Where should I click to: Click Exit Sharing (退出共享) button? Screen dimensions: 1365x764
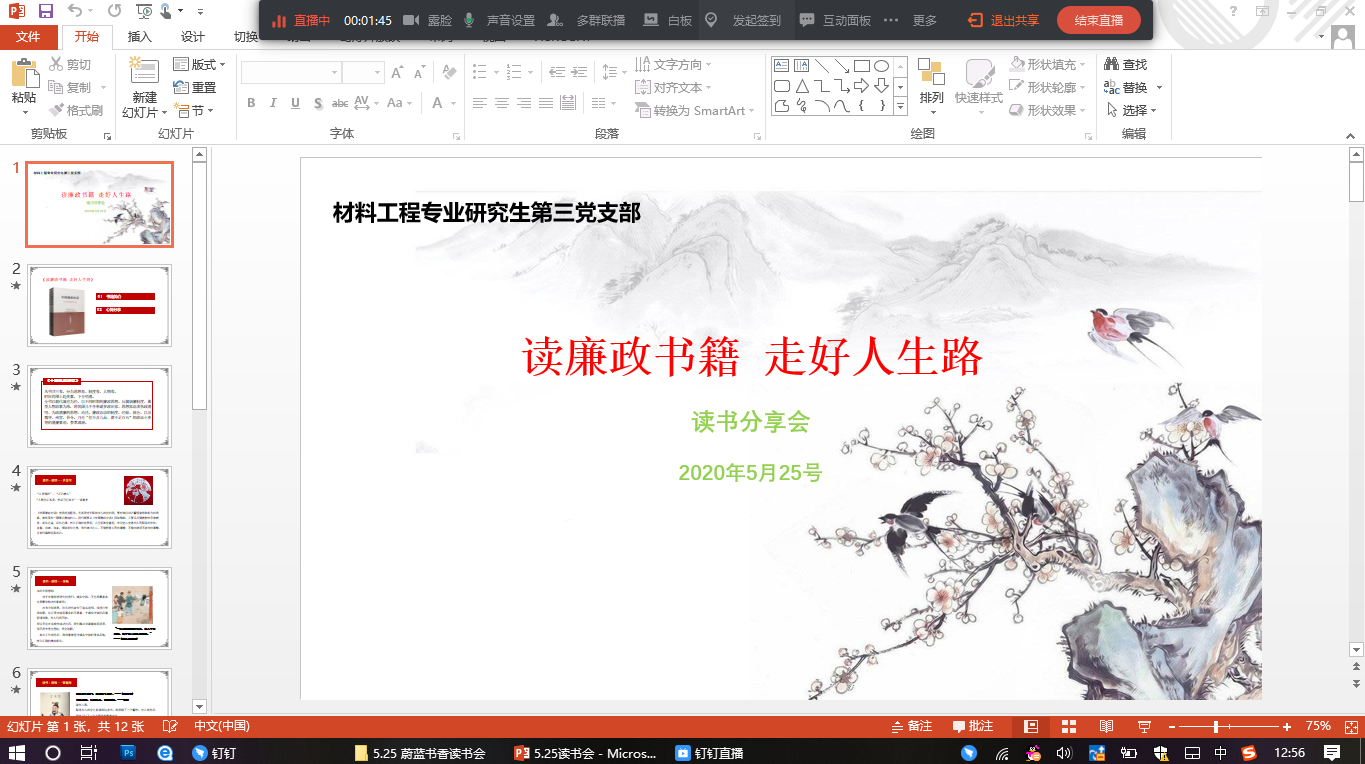[1003, 20]
